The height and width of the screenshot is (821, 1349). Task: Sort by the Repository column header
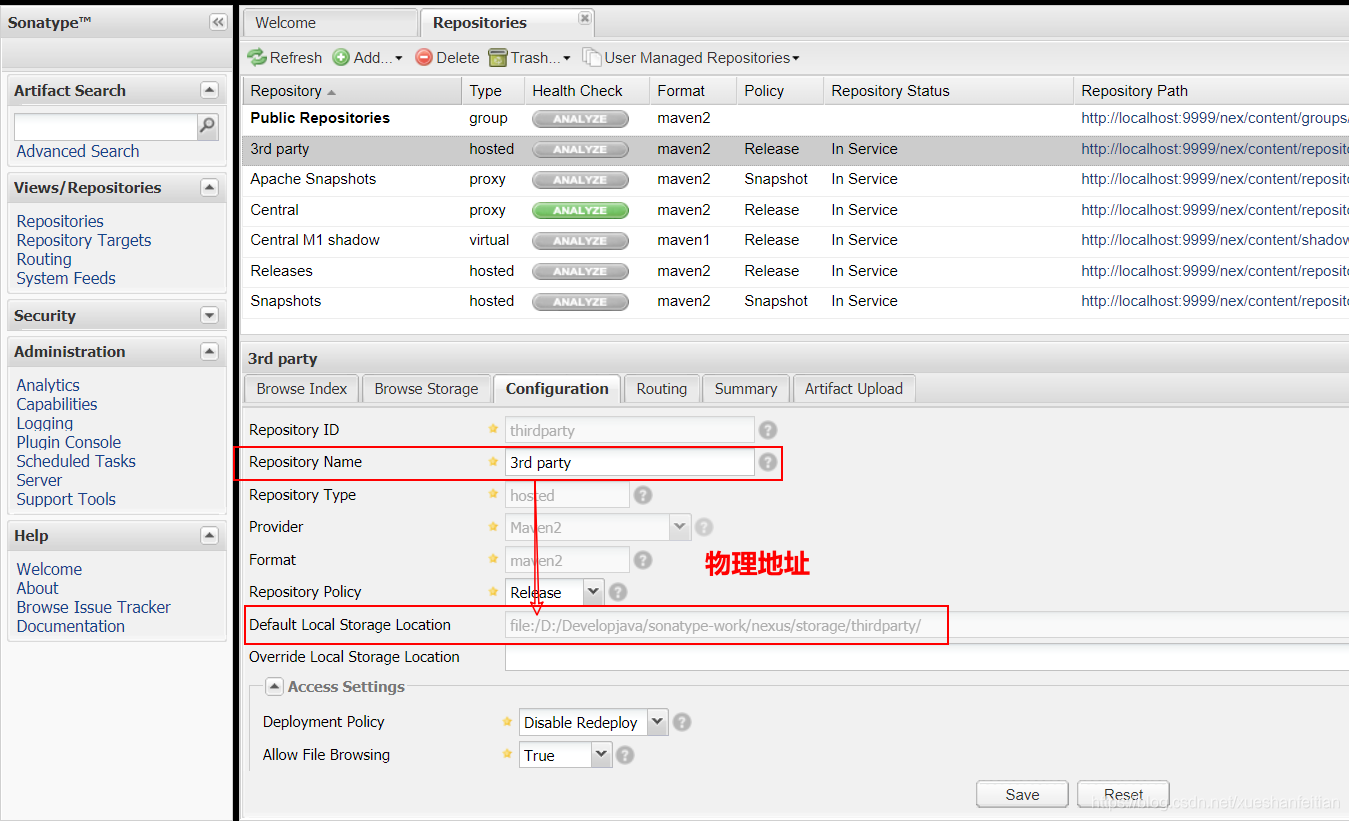pyautogui.click(x=352, y=90)
